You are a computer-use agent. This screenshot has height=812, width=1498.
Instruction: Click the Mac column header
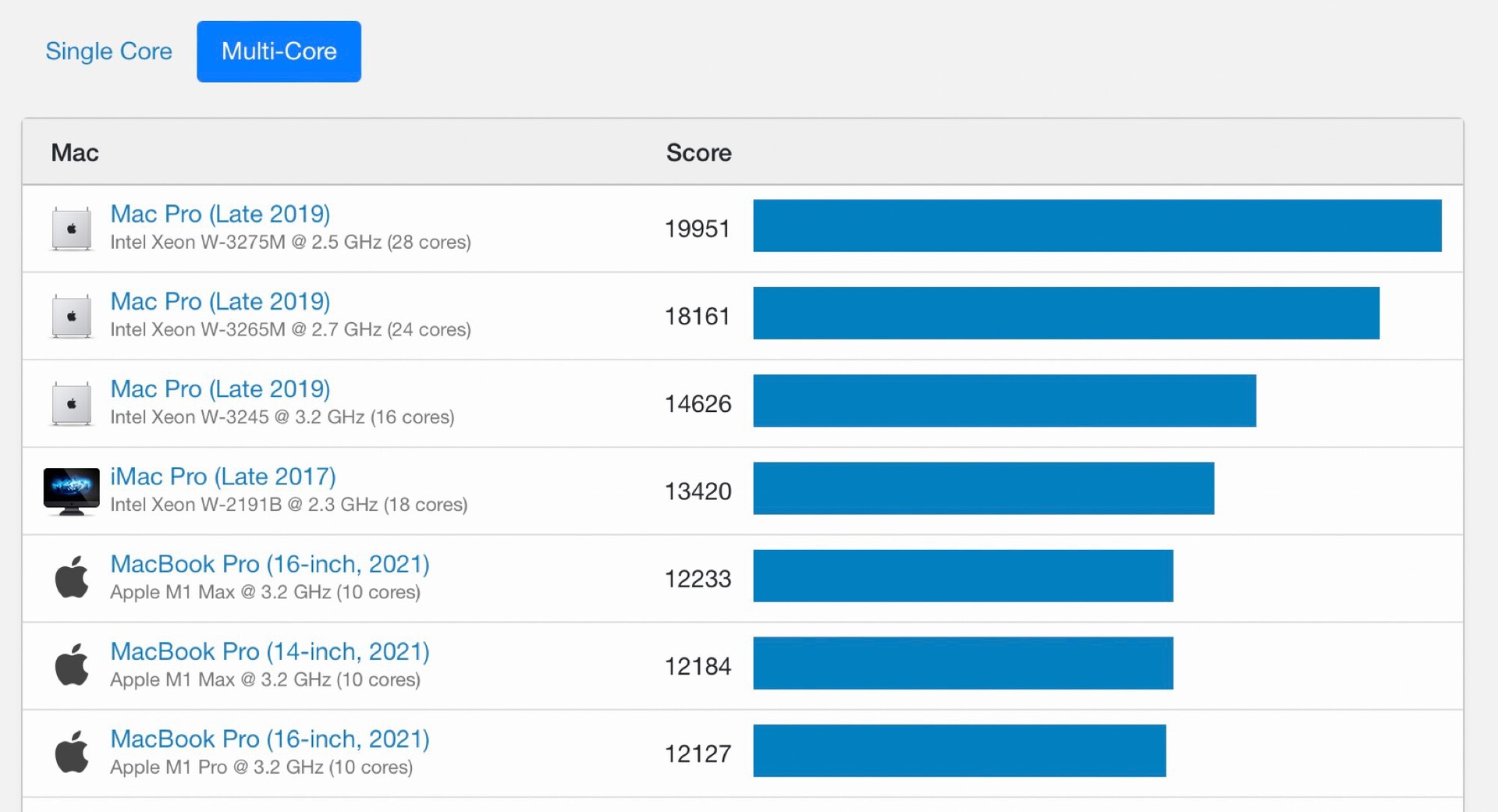75,153
